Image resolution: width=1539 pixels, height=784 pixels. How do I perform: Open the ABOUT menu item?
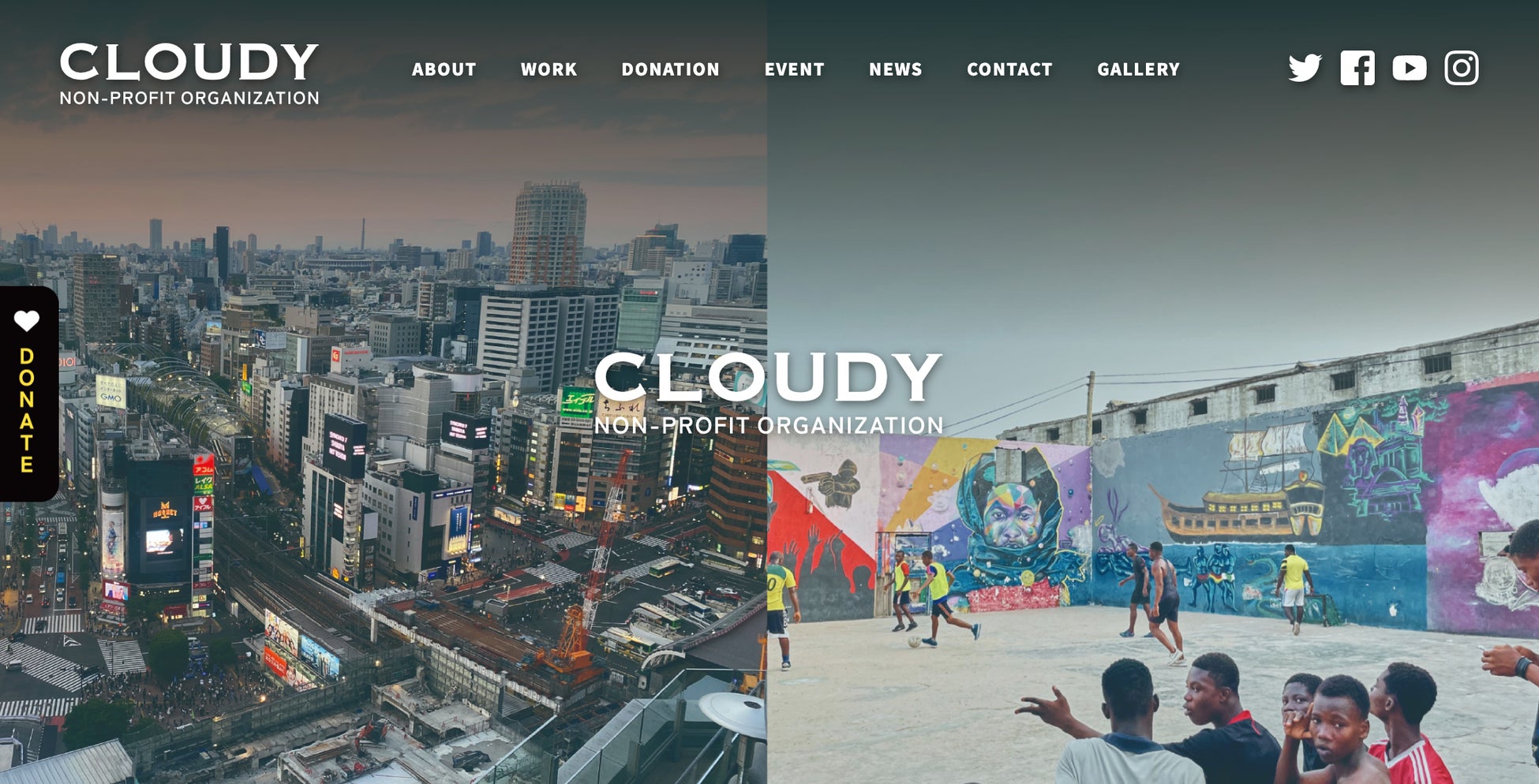pos(444,69)
